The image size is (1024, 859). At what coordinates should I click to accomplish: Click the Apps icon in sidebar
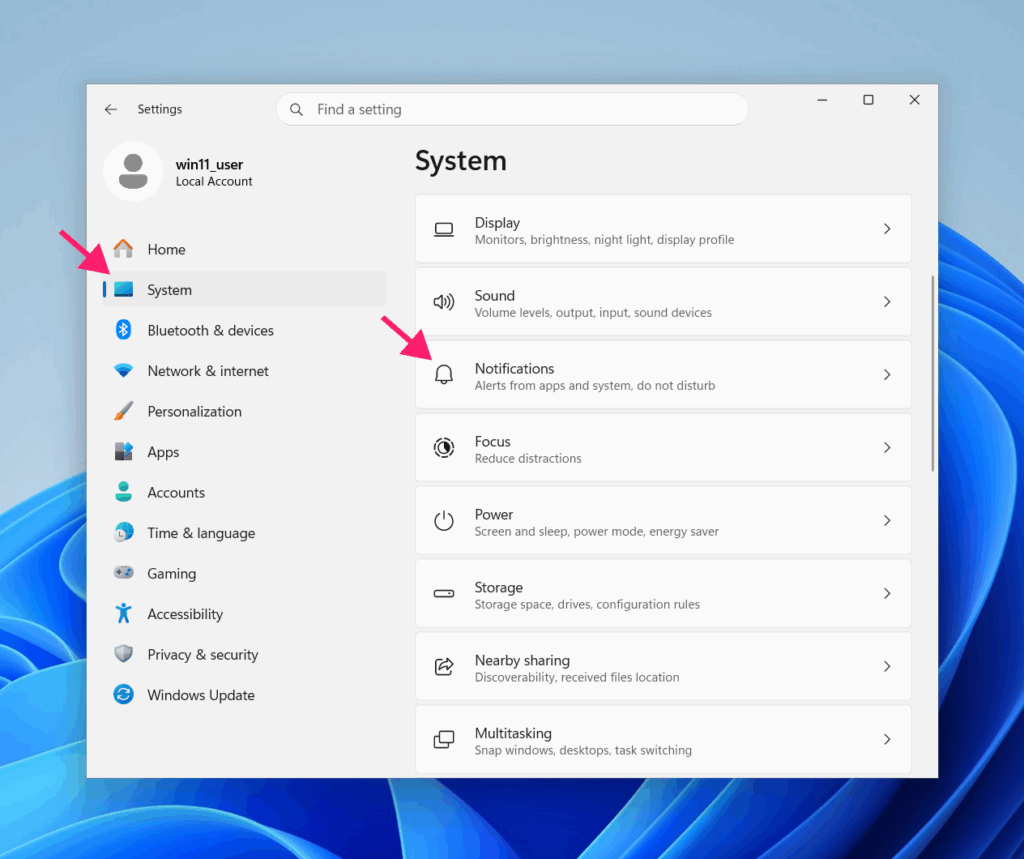tap(123, 451)
